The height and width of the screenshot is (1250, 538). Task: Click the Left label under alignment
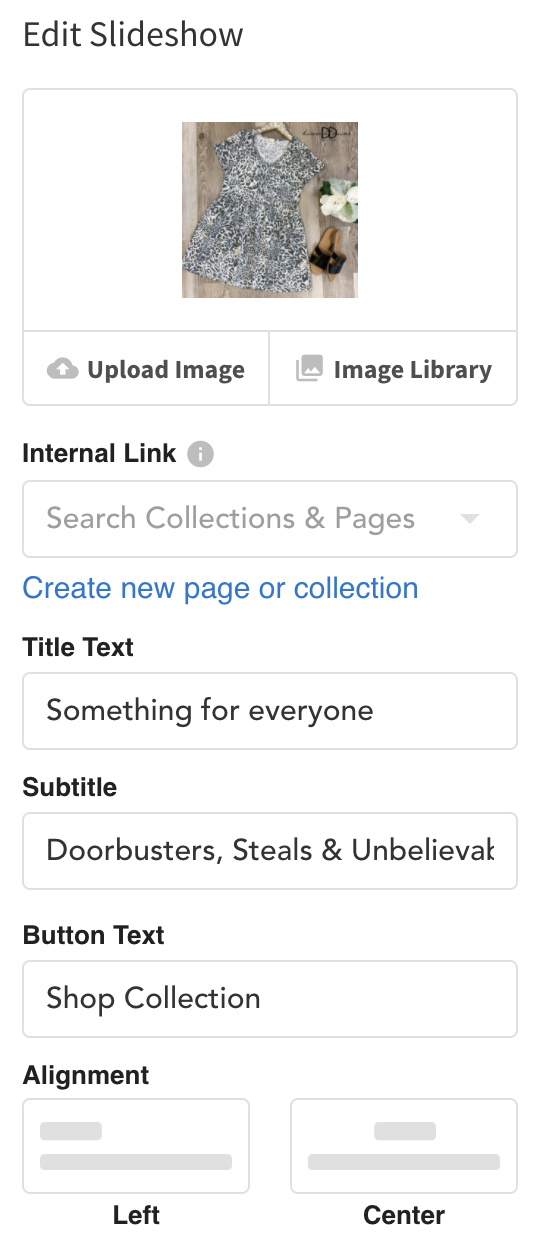[136, 1215]
